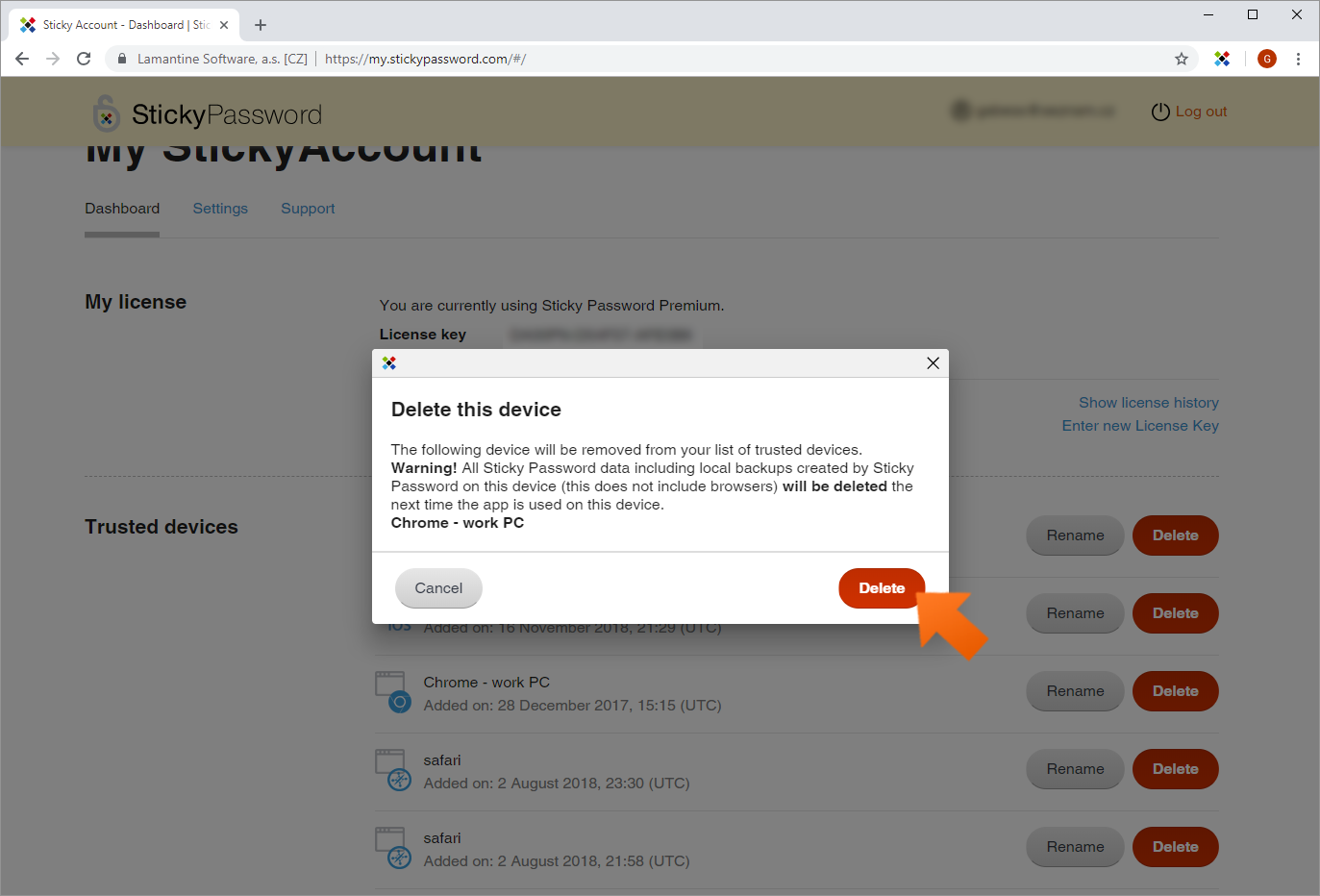Rename the Chrome - work PC device
This screenshot has height=896, width=1320.
pyautogui.click(x=1075, y=691)
